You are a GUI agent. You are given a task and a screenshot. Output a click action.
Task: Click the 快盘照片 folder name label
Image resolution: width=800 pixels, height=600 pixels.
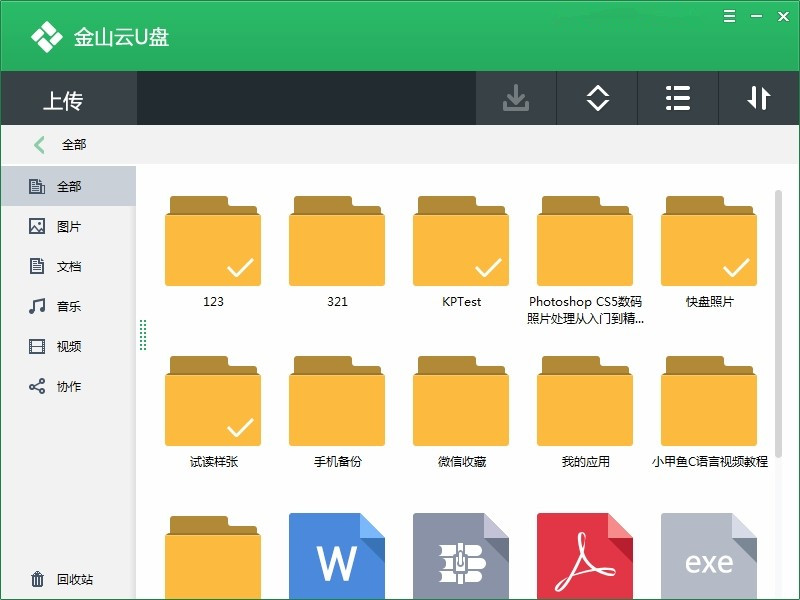pyautogui.click(x=709, y=302)
